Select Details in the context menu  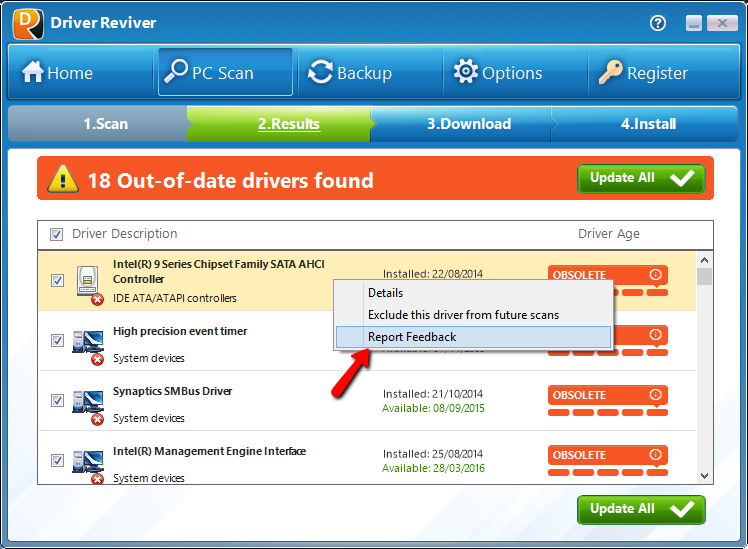[x=473, y=293]
